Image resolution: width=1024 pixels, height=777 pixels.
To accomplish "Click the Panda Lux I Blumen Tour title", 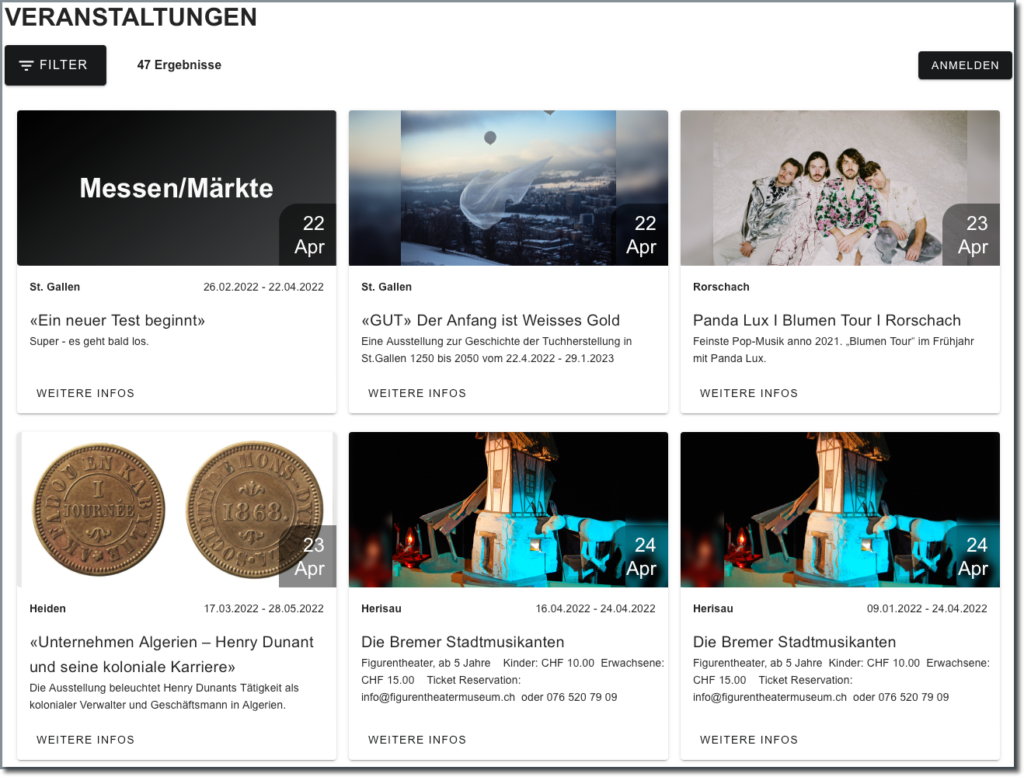I will (826, 320).
